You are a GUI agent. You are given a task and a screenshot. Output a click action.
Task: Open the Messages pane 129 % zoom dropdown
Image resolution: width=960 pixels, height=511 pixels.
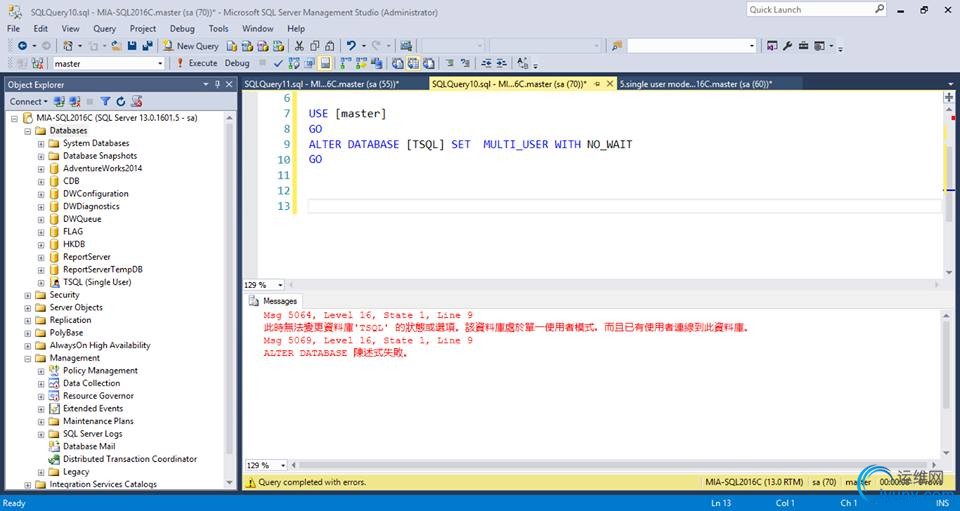283,466
